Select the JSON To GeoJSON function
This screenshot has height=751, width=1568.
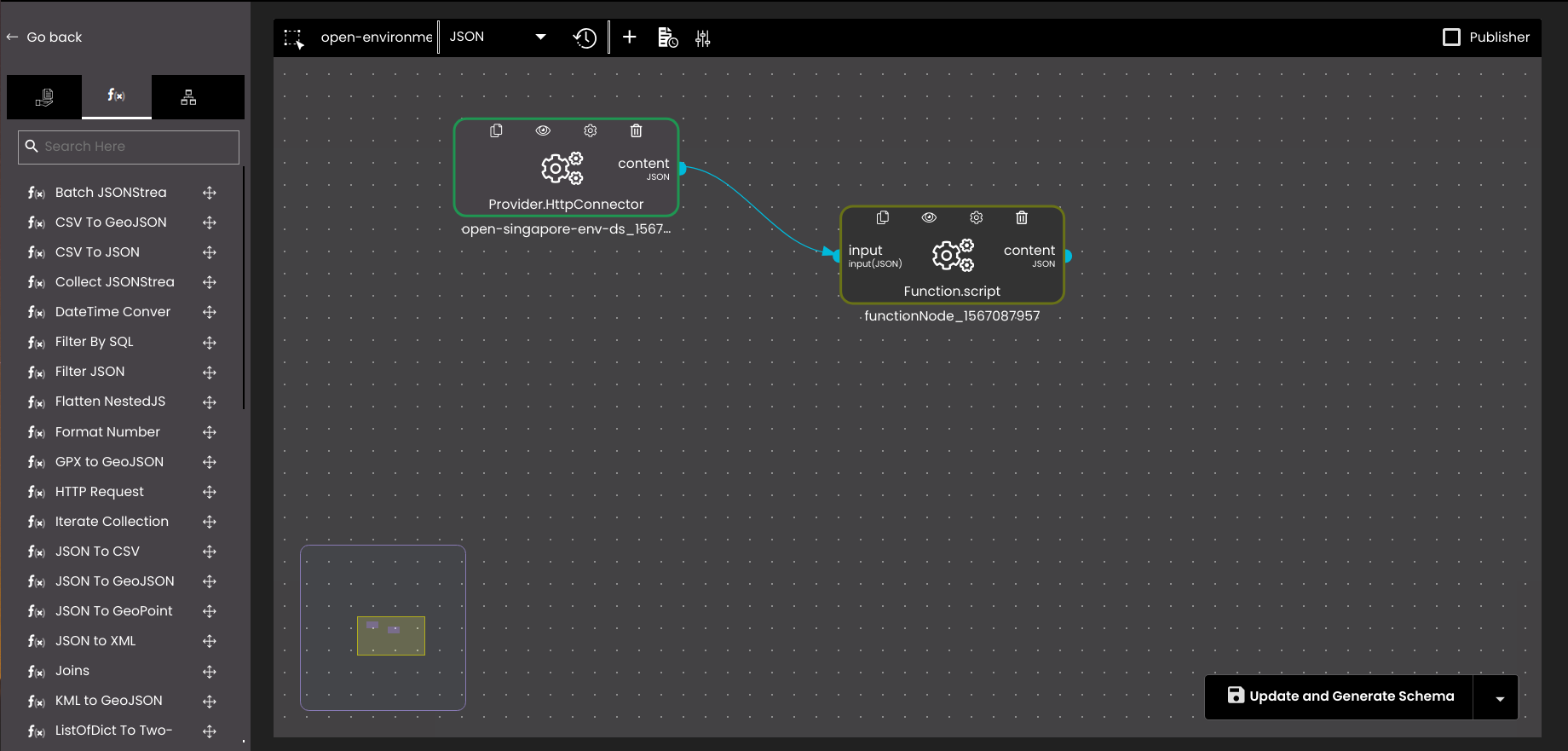[x=114, y=581]
